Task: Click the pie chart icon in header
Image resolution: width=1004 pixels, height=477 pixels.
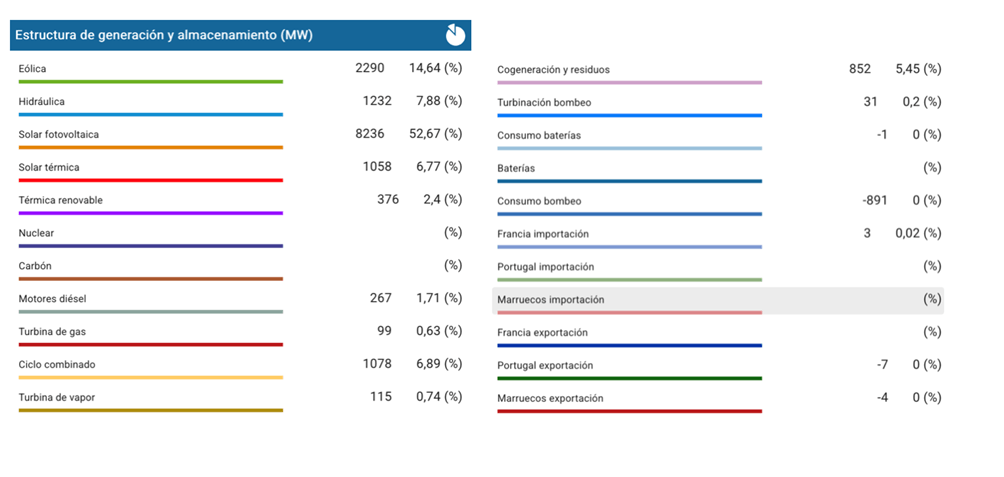Action: click(x=455, y=35)
